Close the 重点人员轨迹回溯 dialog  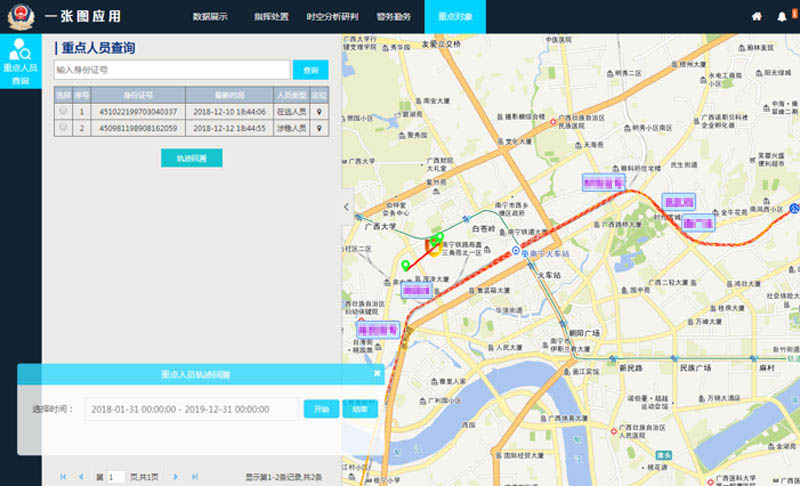point(377,373)
